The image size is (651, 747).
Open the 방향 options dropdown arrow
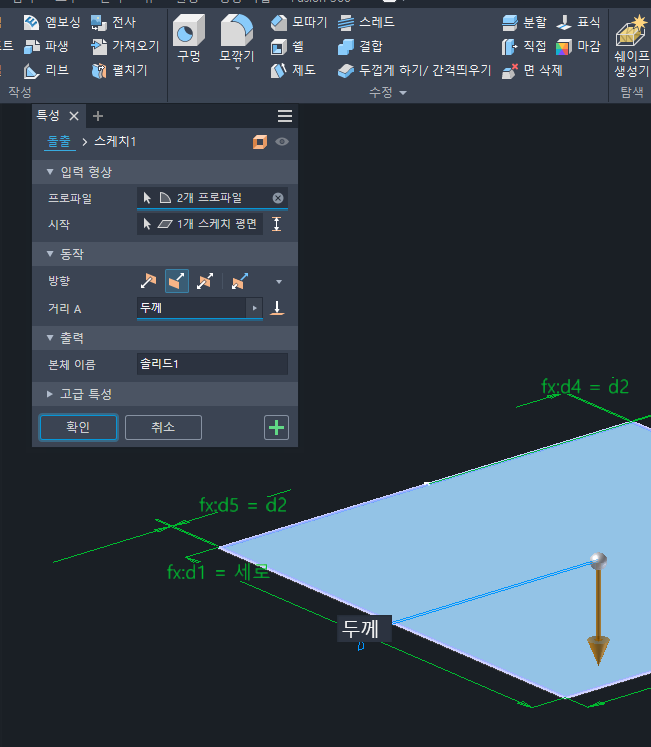[279, 282]
